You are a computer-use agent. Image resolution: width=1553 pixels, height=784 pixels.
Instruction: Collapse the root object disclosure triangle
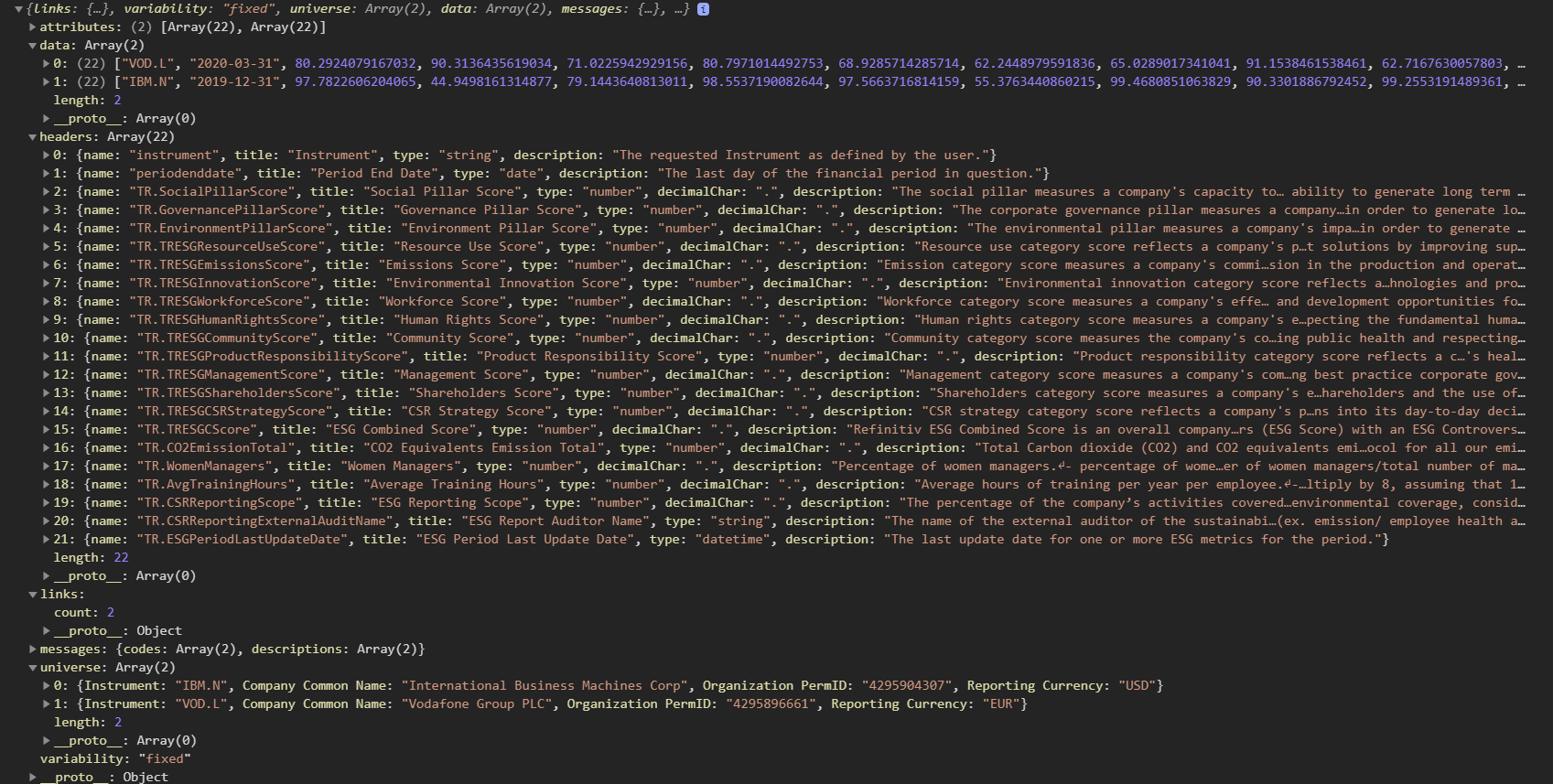coord(18,9)
